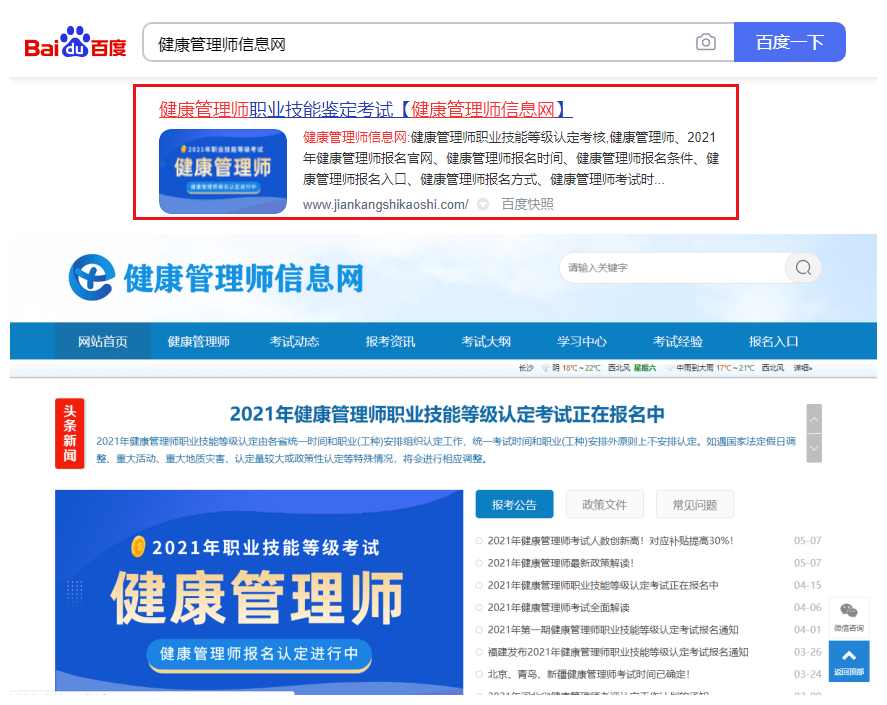Click 健康管理师报名认定进行中 banner button
Viewport: 887px width, 705px height.
(x=259, y=655)
